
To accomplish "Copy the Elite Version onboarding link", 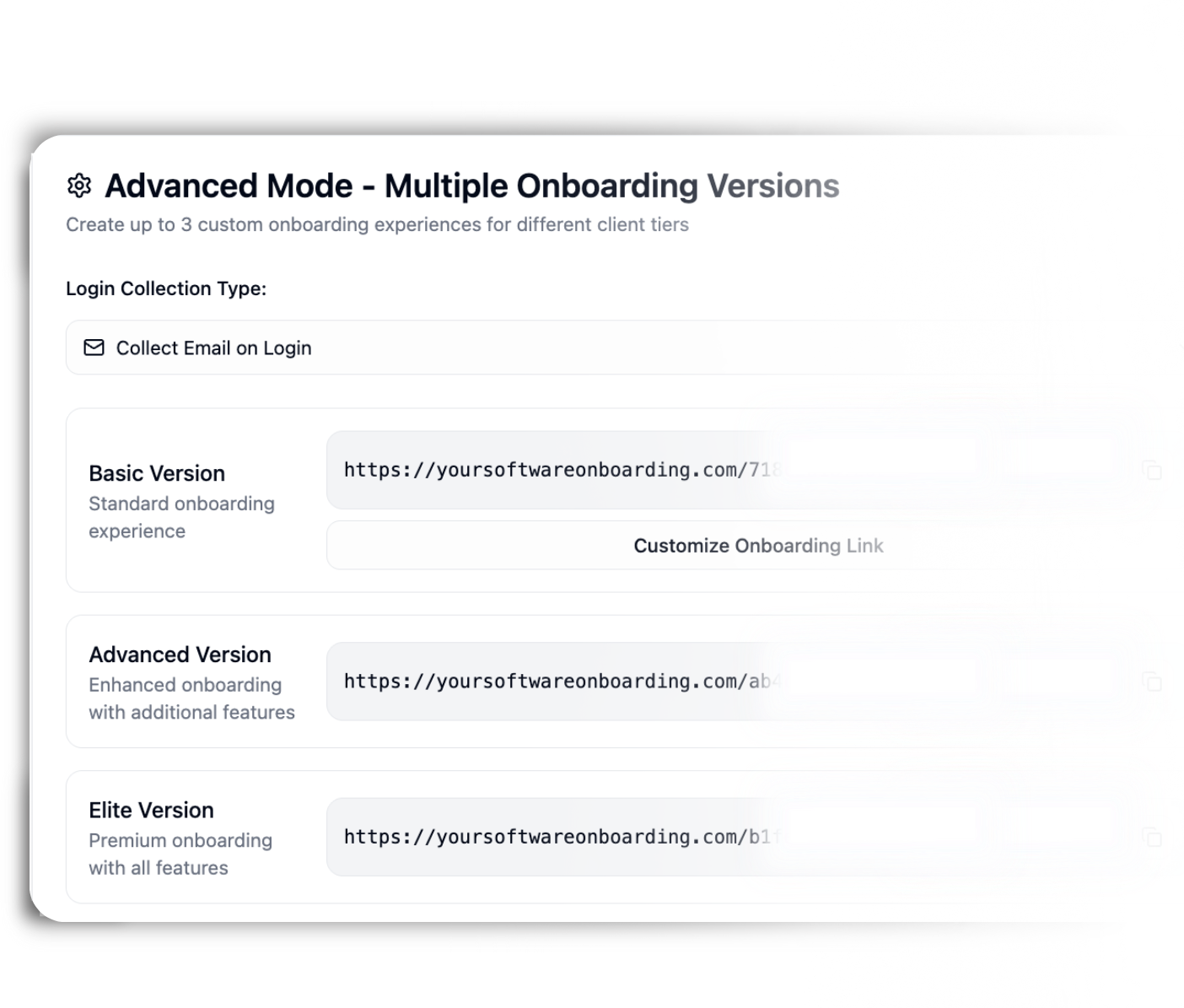I will click(1152, 837).
